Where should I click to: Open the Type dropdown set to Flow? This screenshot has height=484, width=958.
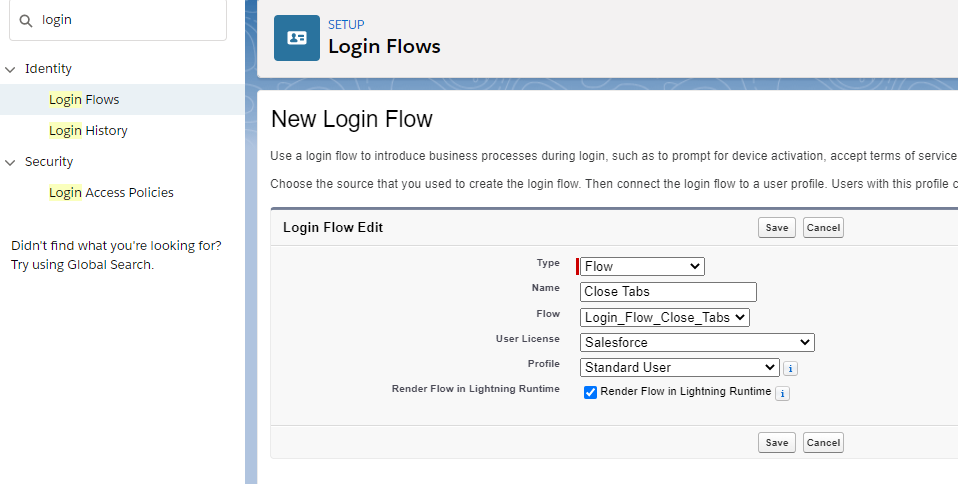643,267
